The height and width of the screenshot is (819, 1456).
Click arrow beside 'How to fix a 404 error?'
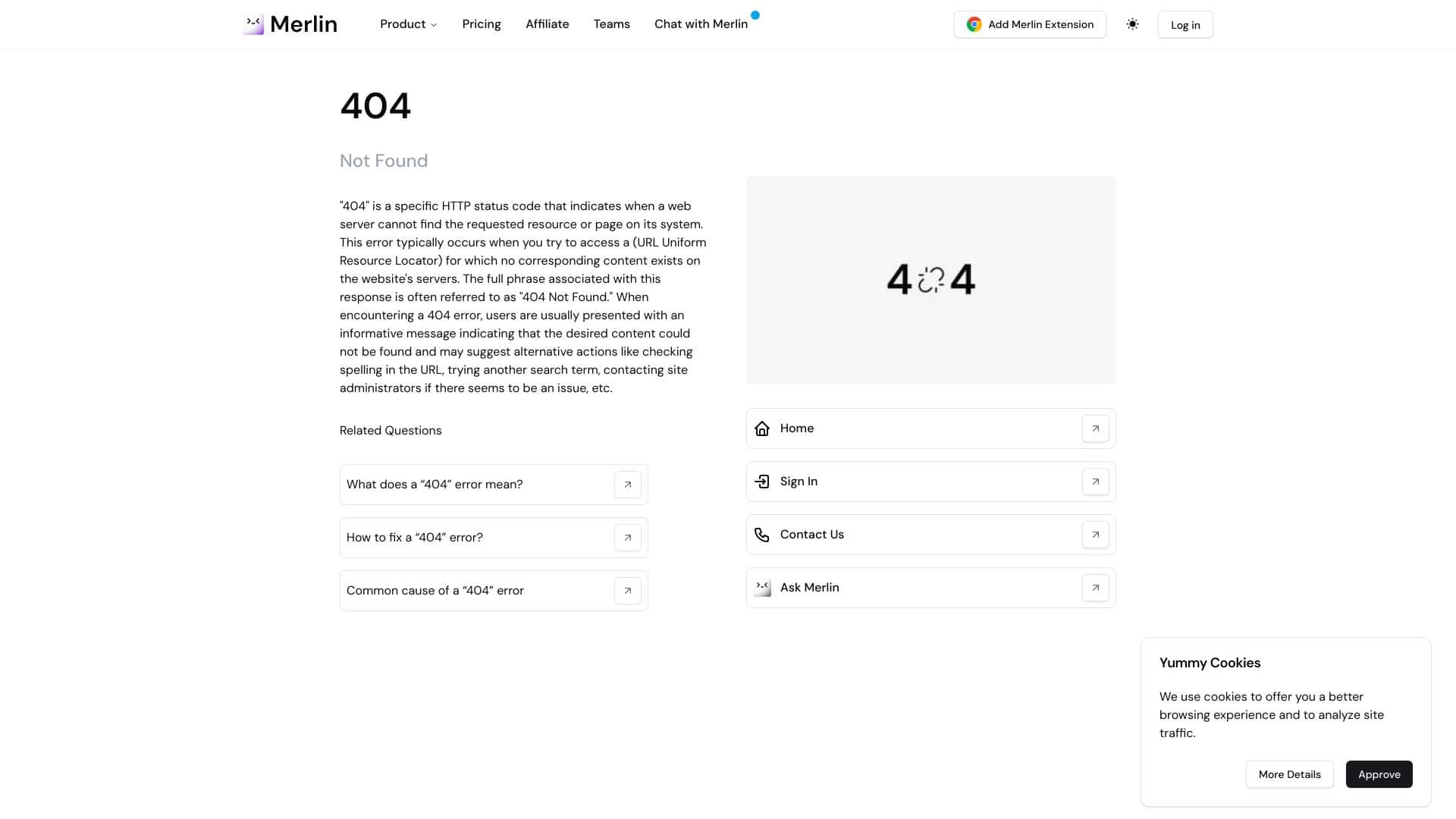[x=628, y=537]
